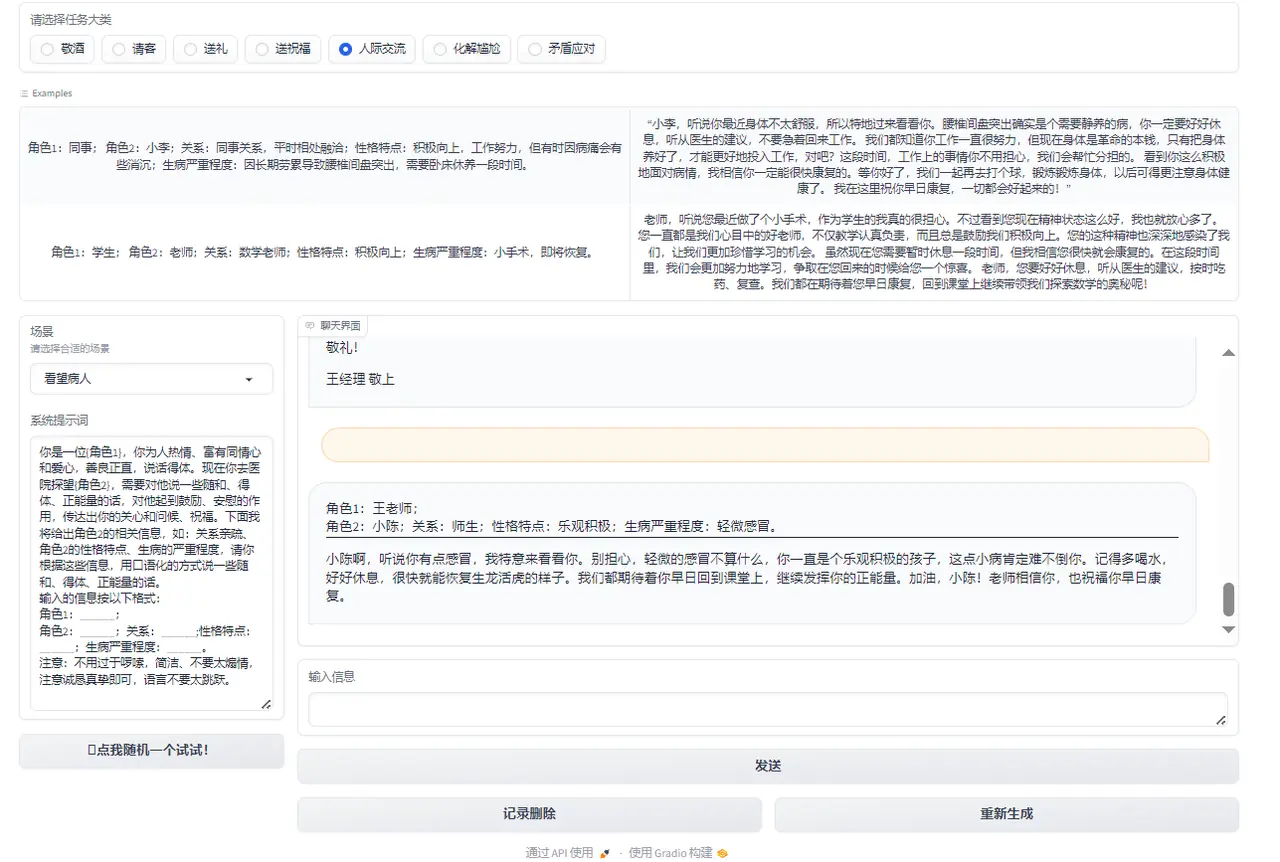
Task: Load the 小李 colleague example row
Action: 324,155
